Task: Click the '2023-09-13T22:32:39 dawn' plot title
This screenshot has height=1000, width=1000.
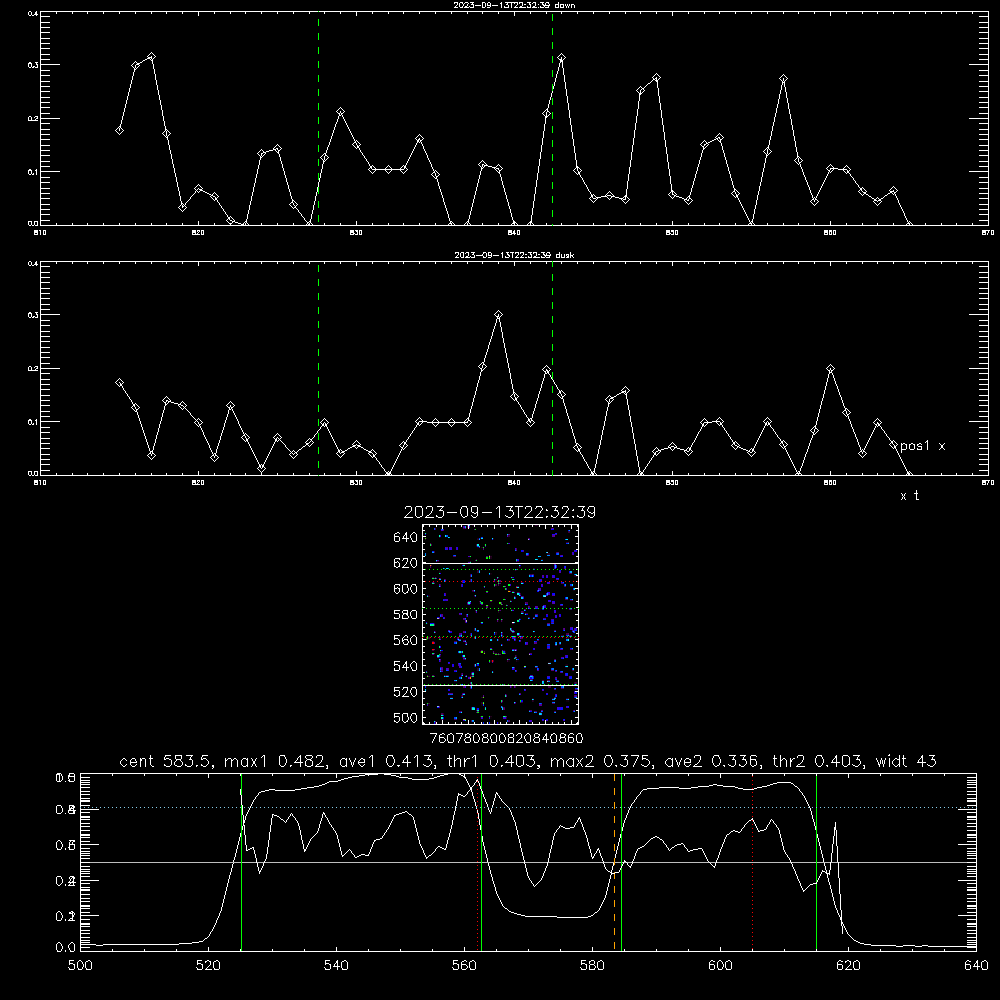Action: pyautogui.click(x=514, y=5)
